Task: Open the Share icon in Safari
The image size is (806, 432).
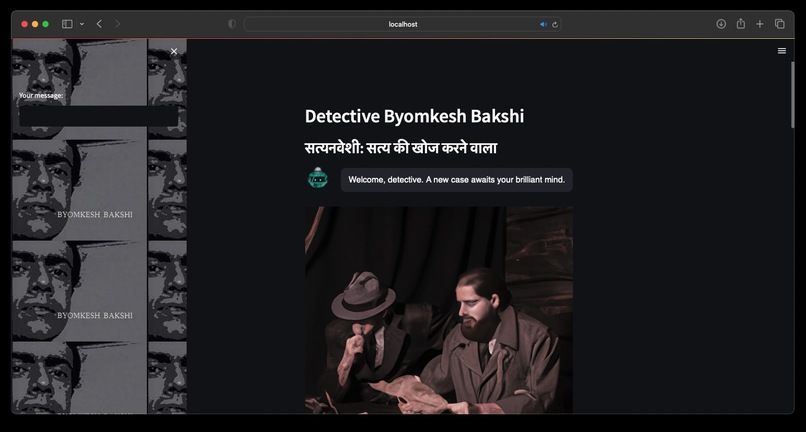Action: tap(741, 24)
